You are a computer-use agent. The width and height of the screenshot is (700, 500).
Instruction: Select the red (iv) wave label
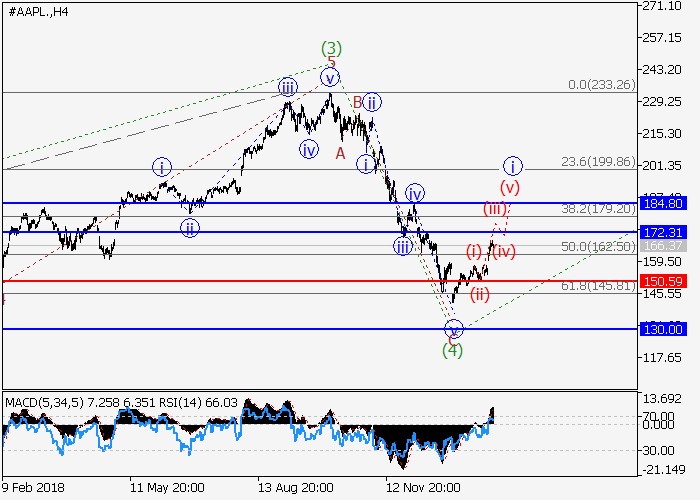click(x=504, y=252)
